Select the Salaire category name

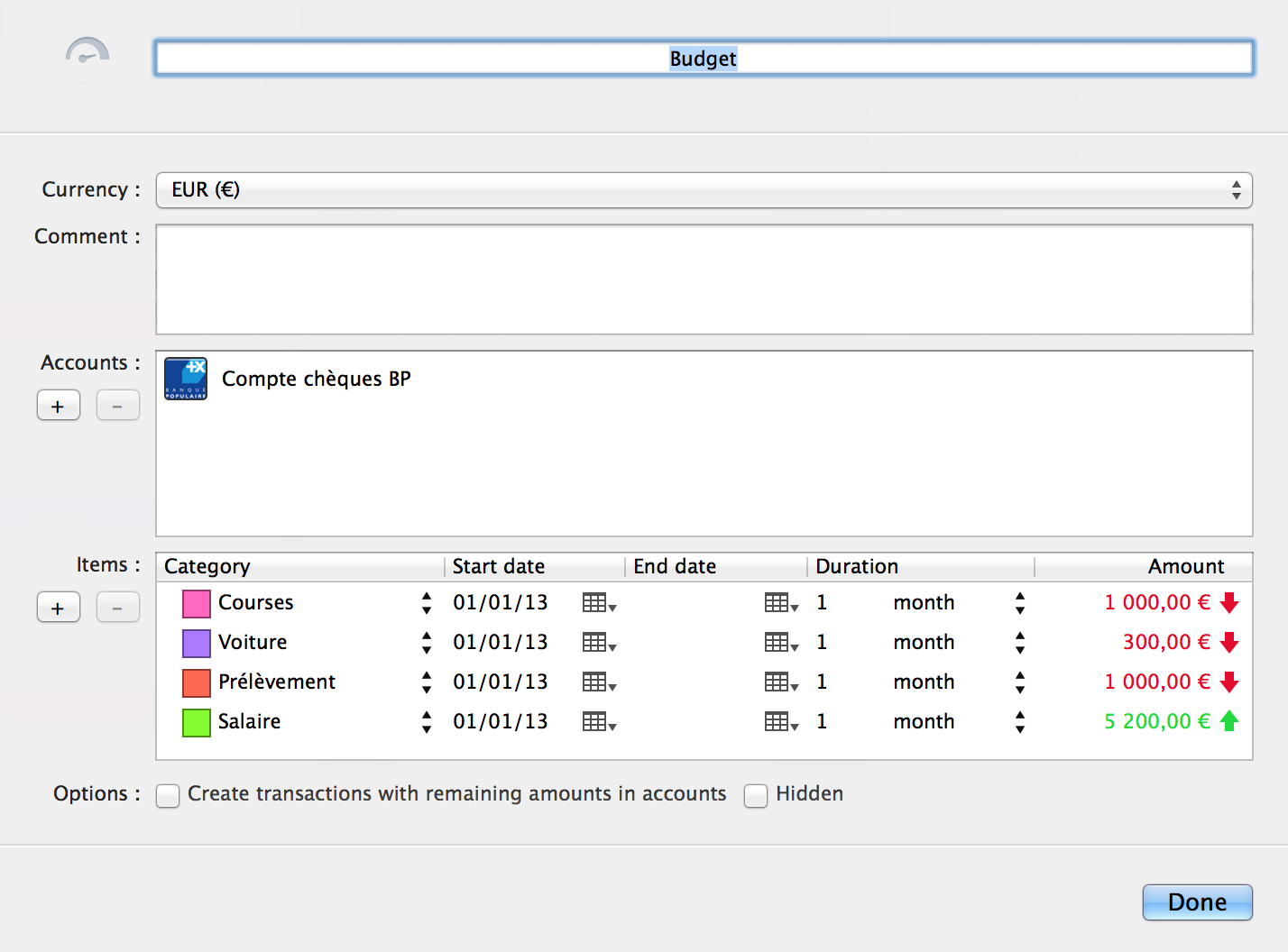click(x=250, y=722)
